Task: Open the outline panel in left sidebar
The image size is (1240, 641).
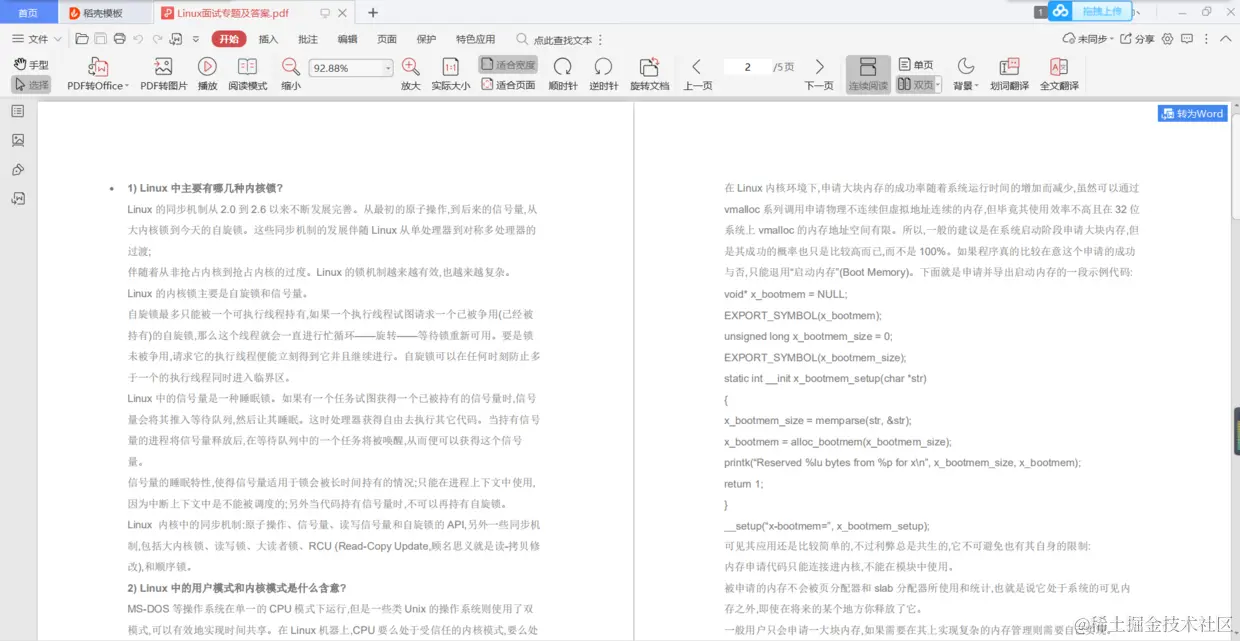Action: [18, 111]
